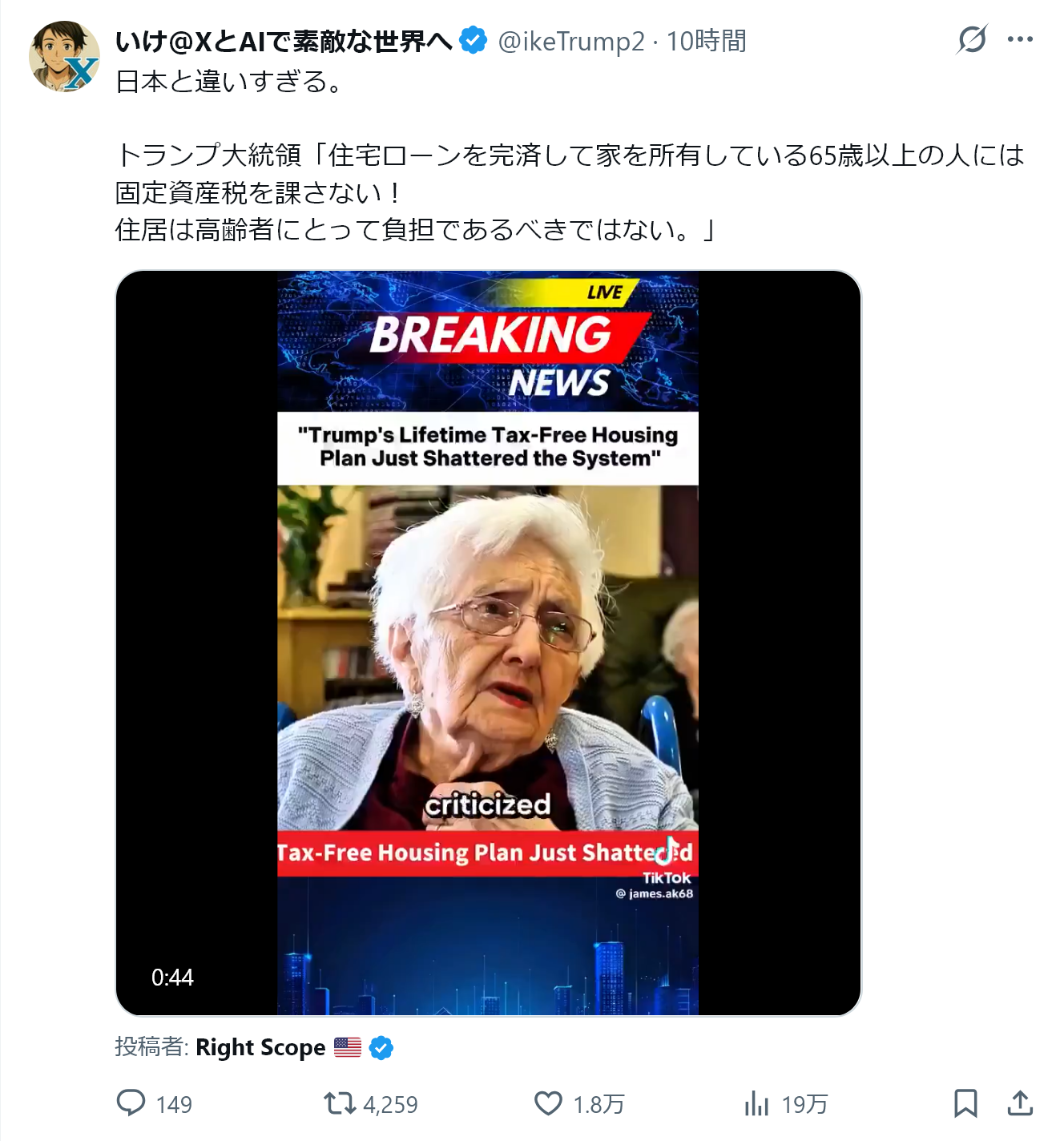Click the 4,259 repost count
Viewport: 1064px width, 1141px height.
390,1104
